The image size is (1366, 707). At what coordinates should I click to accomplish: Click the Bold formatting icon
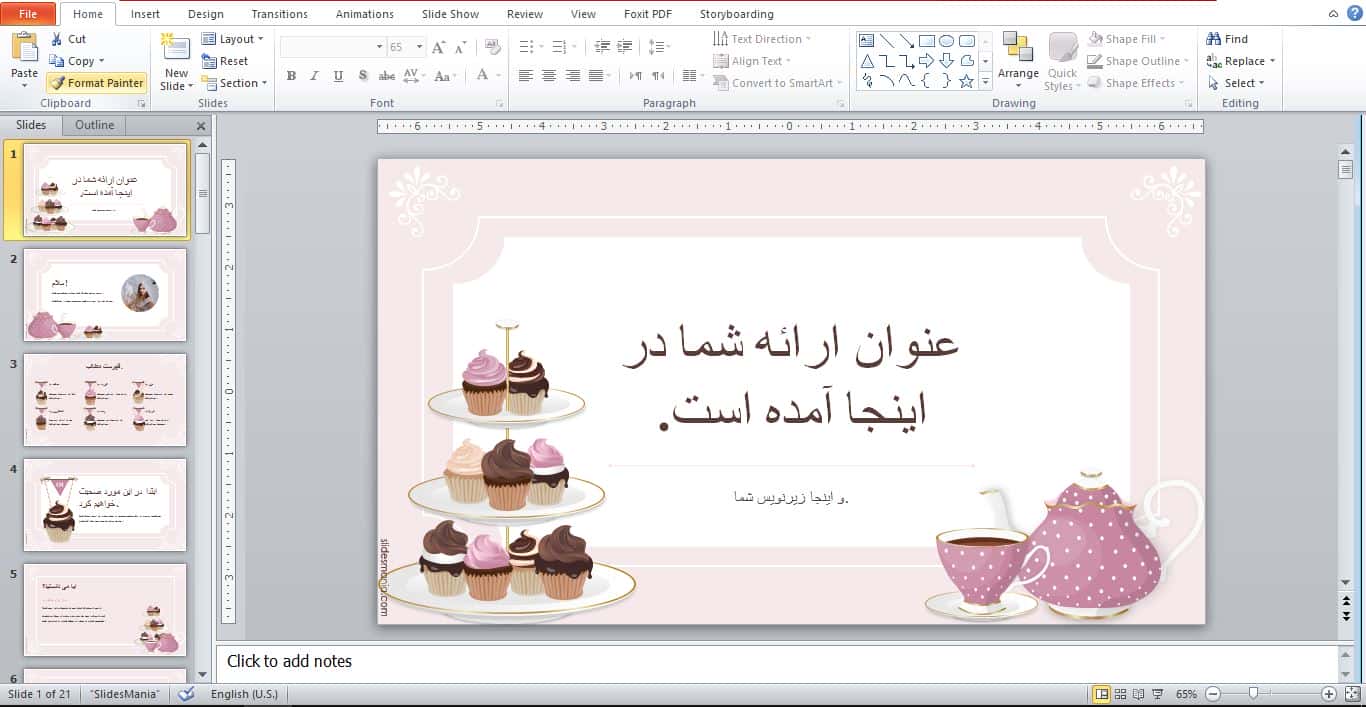point(291,76)
